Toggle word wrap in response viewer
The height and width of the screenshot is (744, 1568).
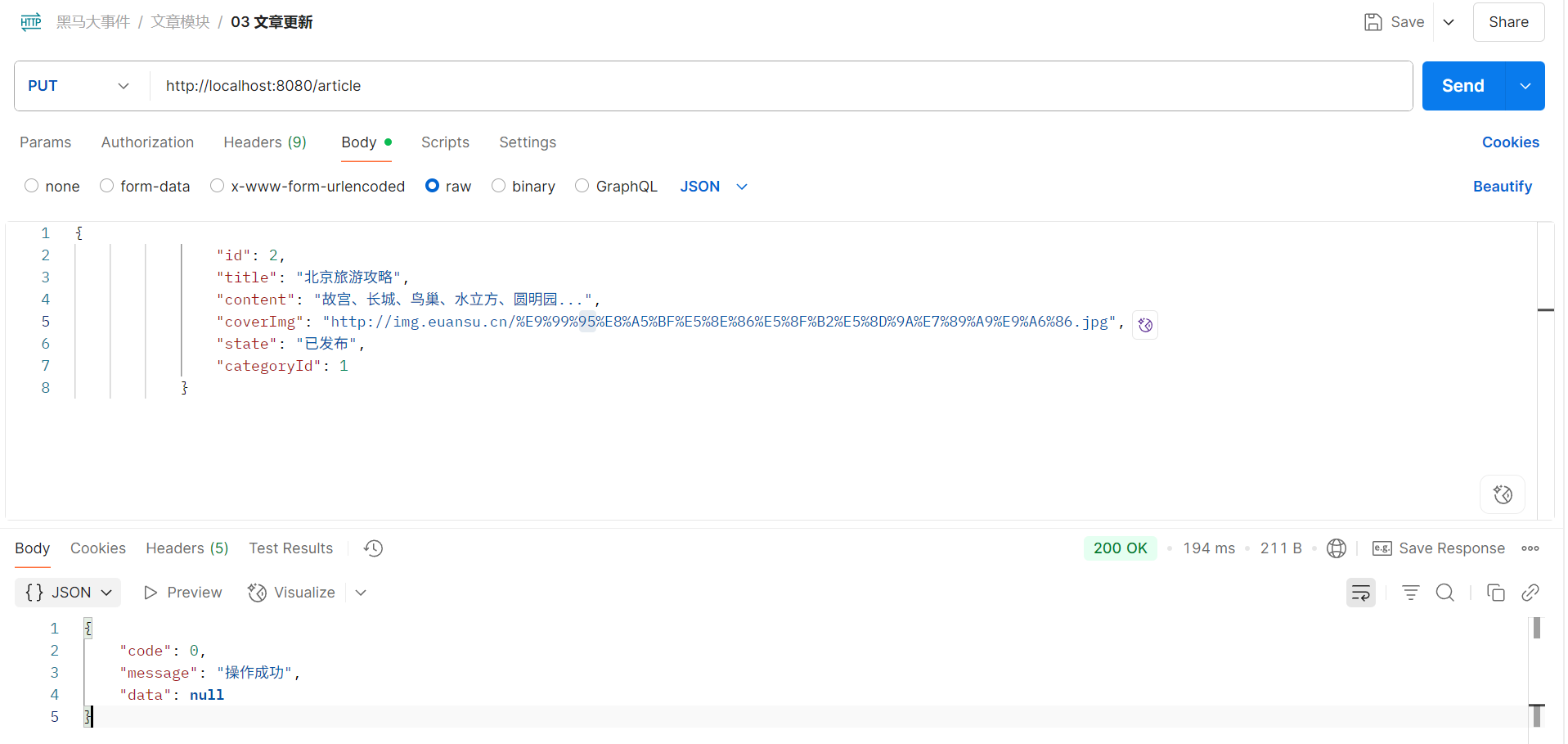pos(1360,593)
